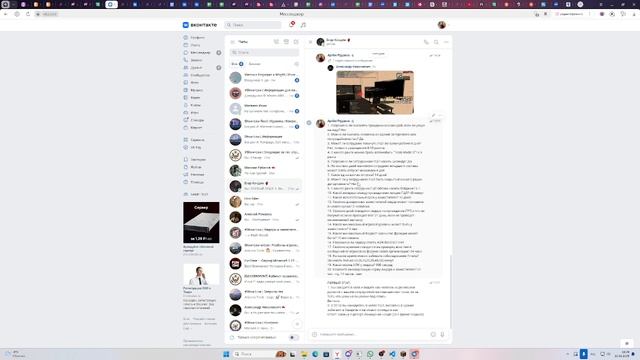This screenshot has width=640, height=360.
Task: Toggle the selection circle beside the long message
Action: pos(309,122)
